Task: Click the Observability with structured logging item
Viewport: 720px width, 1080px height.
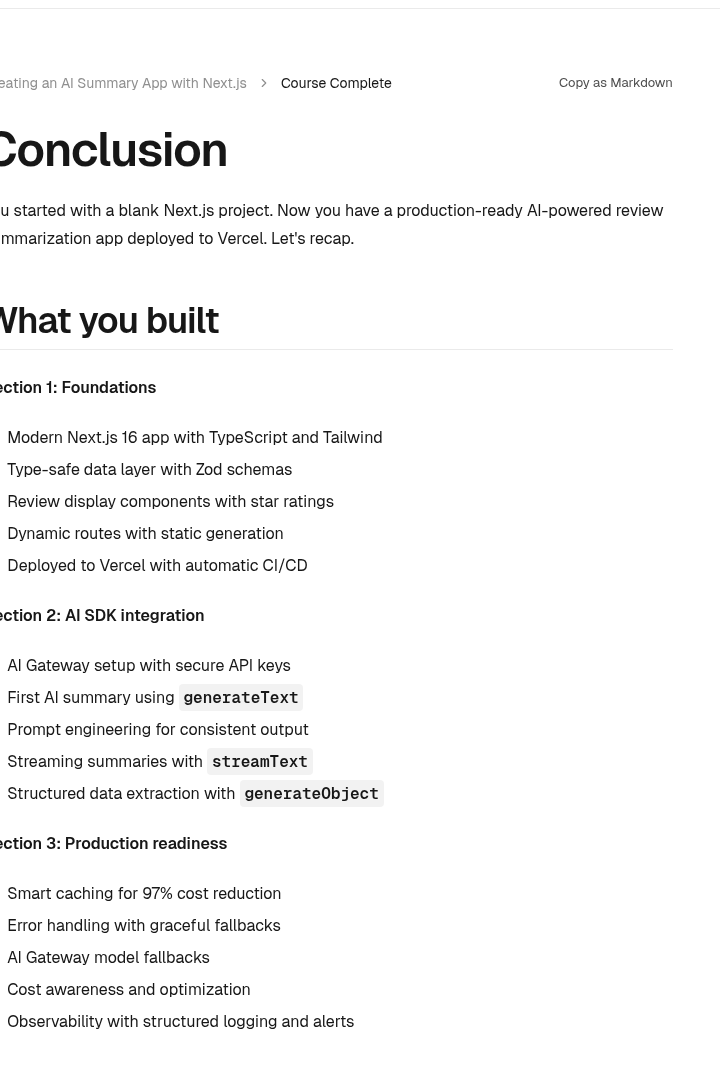Action: 181,1021
